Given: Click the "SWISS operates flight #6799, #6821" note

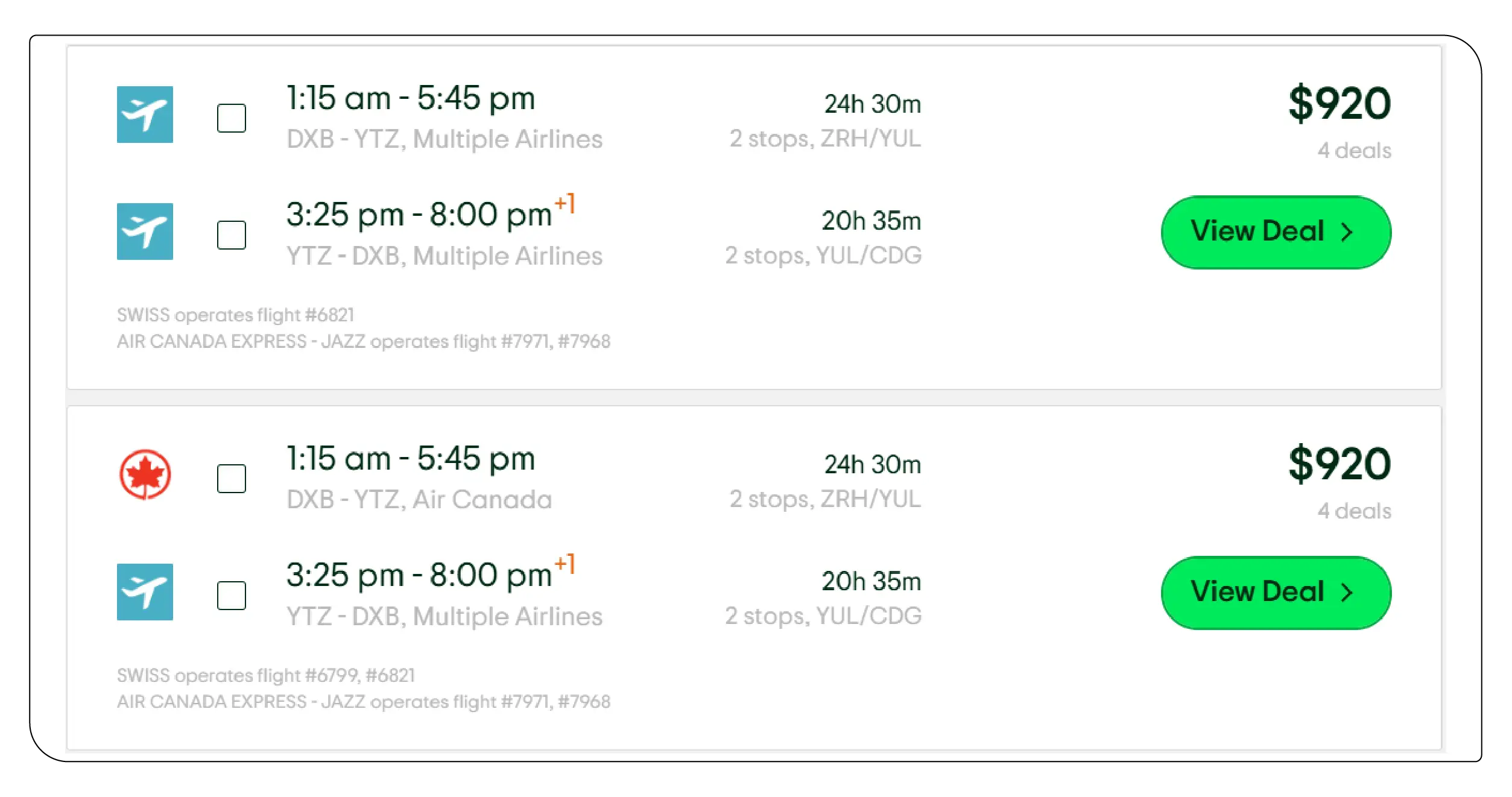Looking at the screenshot, I should click(x=266, y=675).
